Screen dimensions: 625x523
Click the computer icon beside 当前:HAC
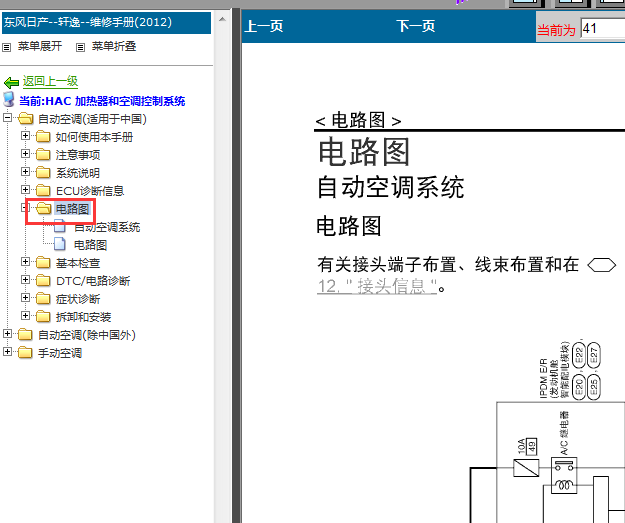(x=9, y=100)
